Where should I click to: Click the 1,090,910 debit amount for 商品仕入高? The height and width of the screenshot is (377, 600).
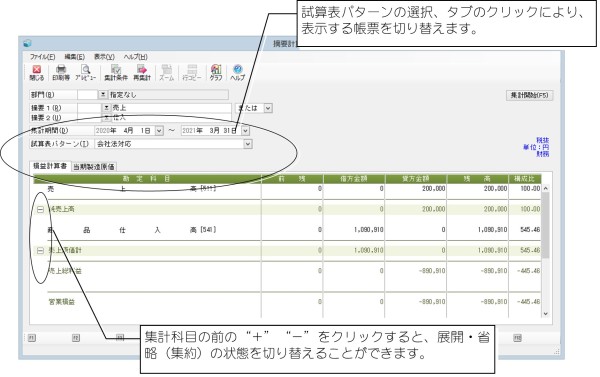368,230
